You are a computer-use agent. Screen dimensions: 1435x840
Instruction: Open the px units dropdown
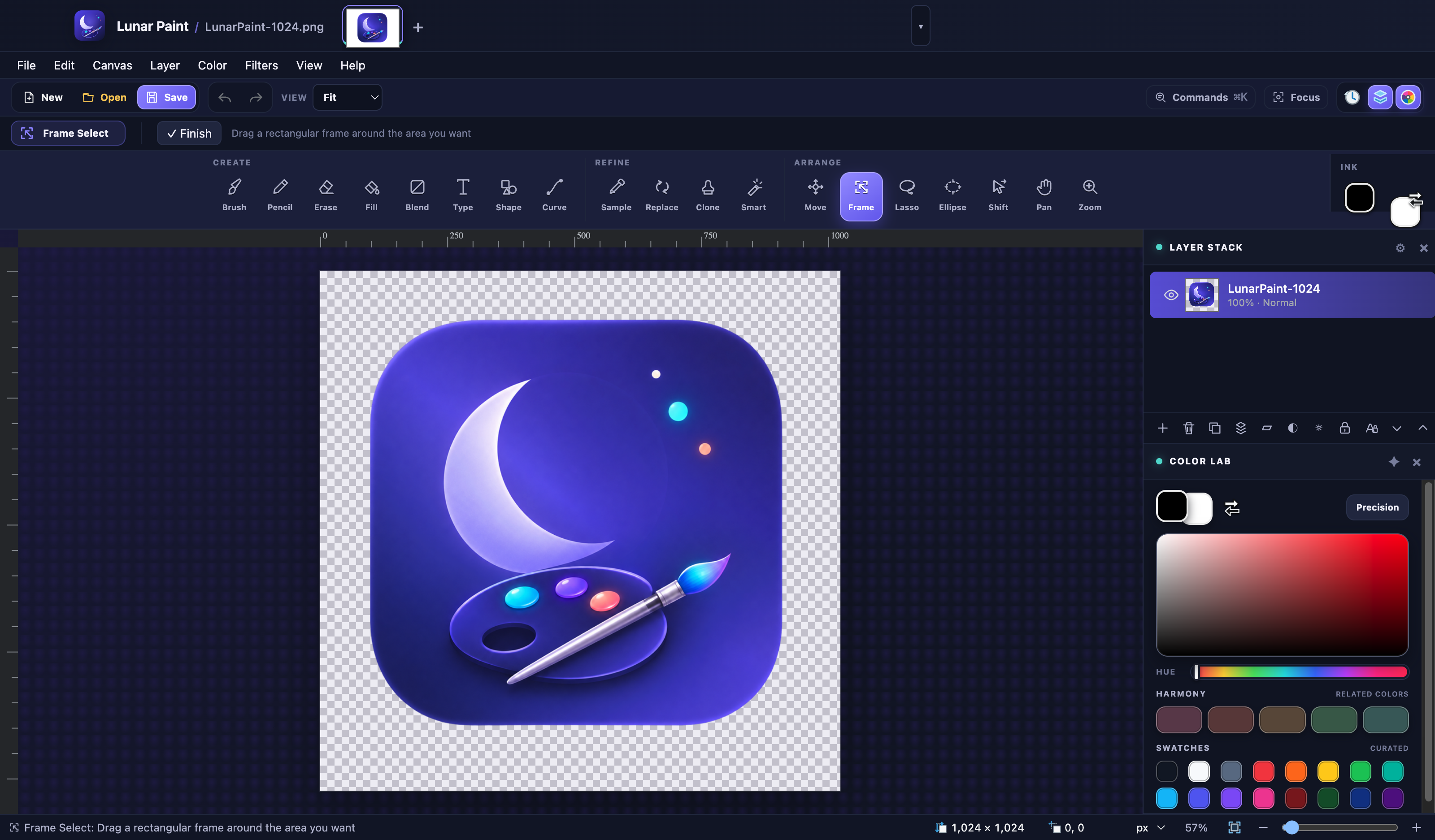click(1150, 827)
